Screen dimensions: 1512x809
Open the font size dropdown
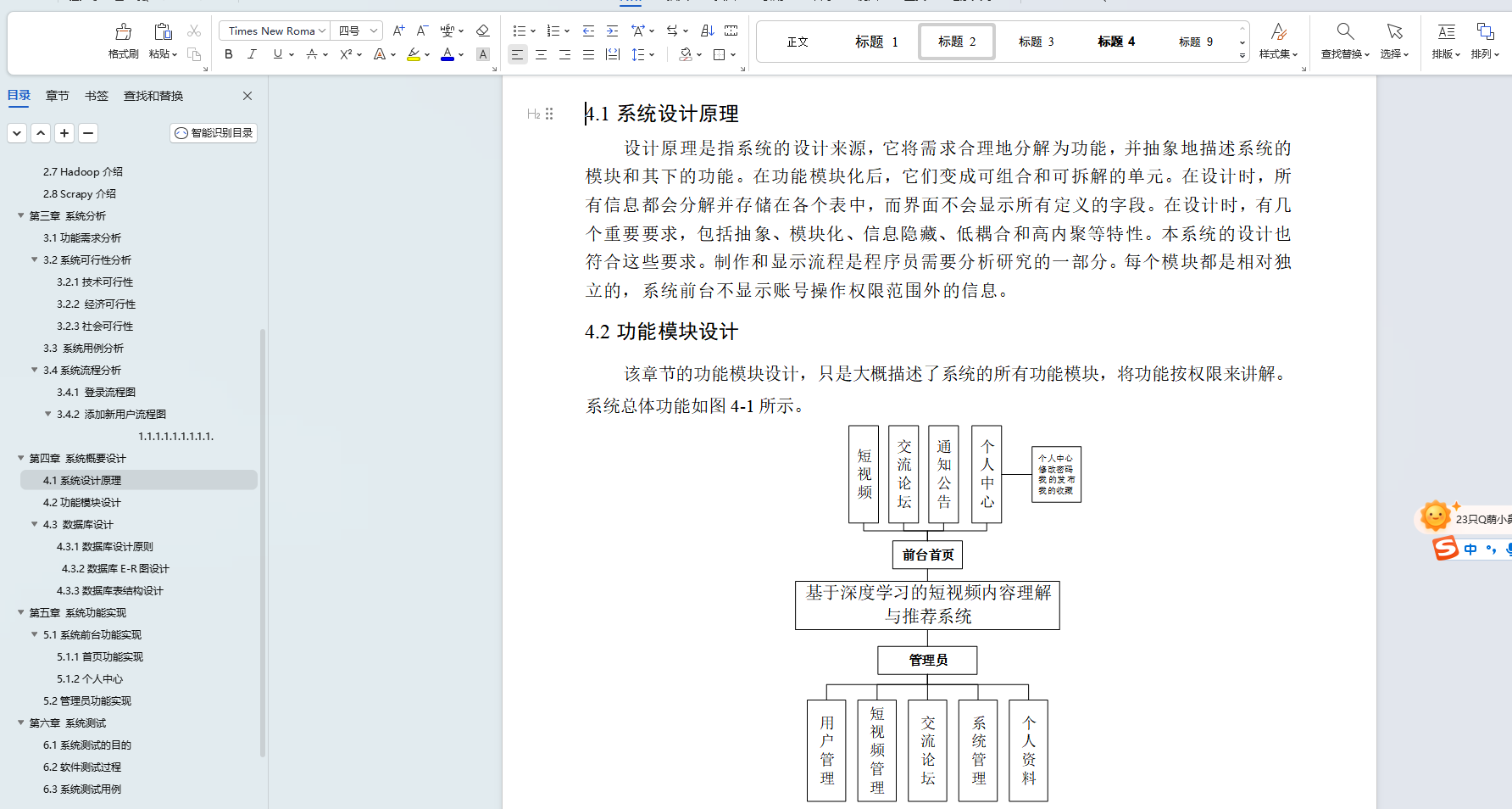click(374, 31)
